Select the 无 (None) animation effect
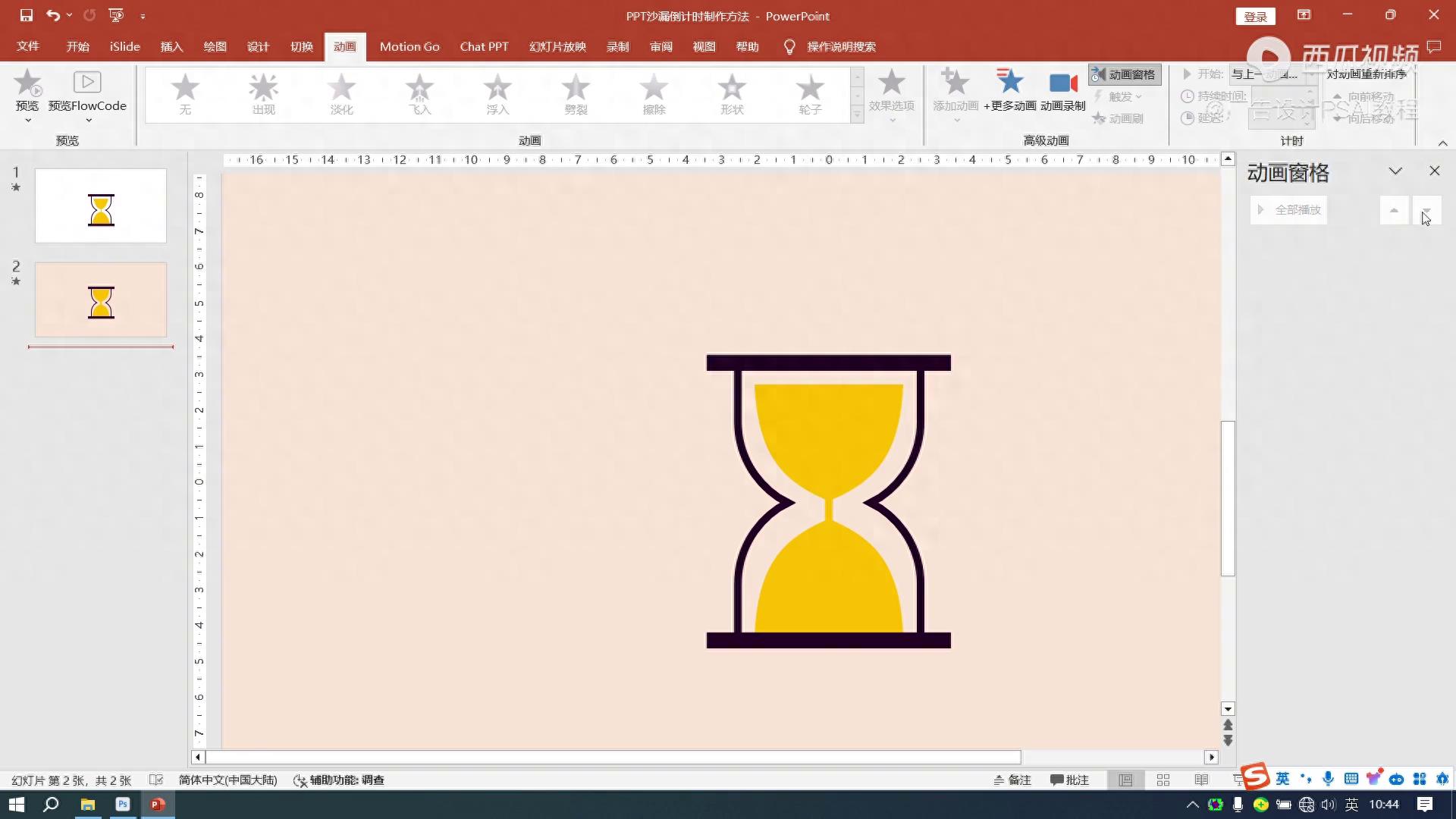 pyautogui.click(x=185, y=94)
